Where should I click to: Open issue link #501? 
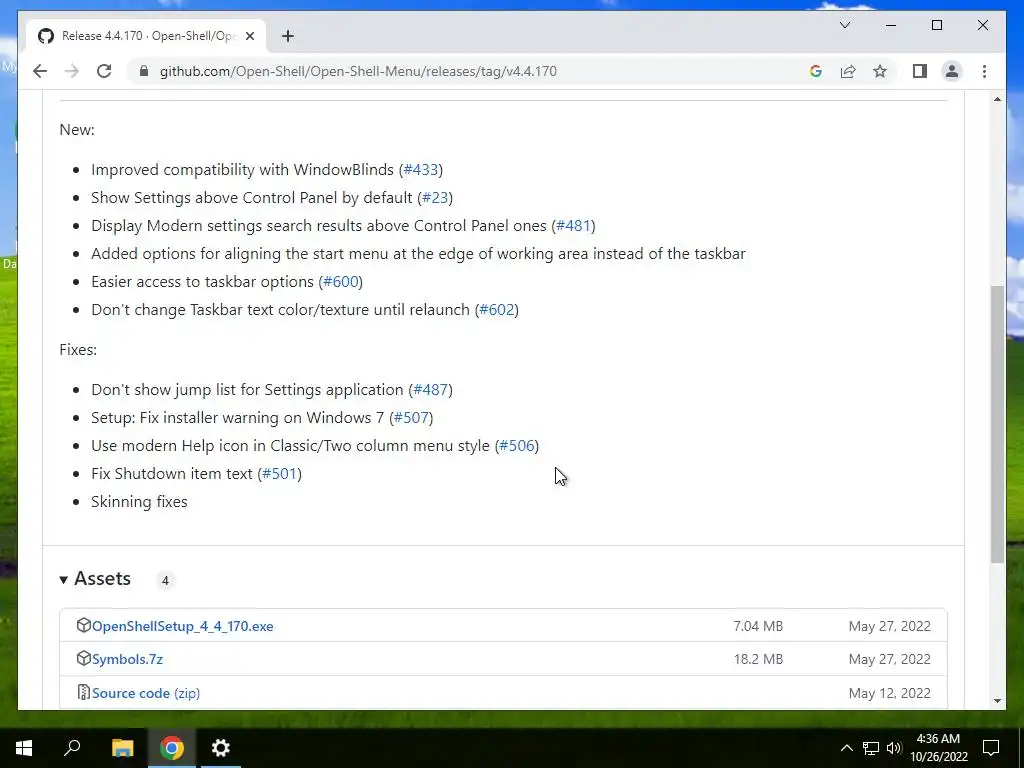click(x=280, y=474)
